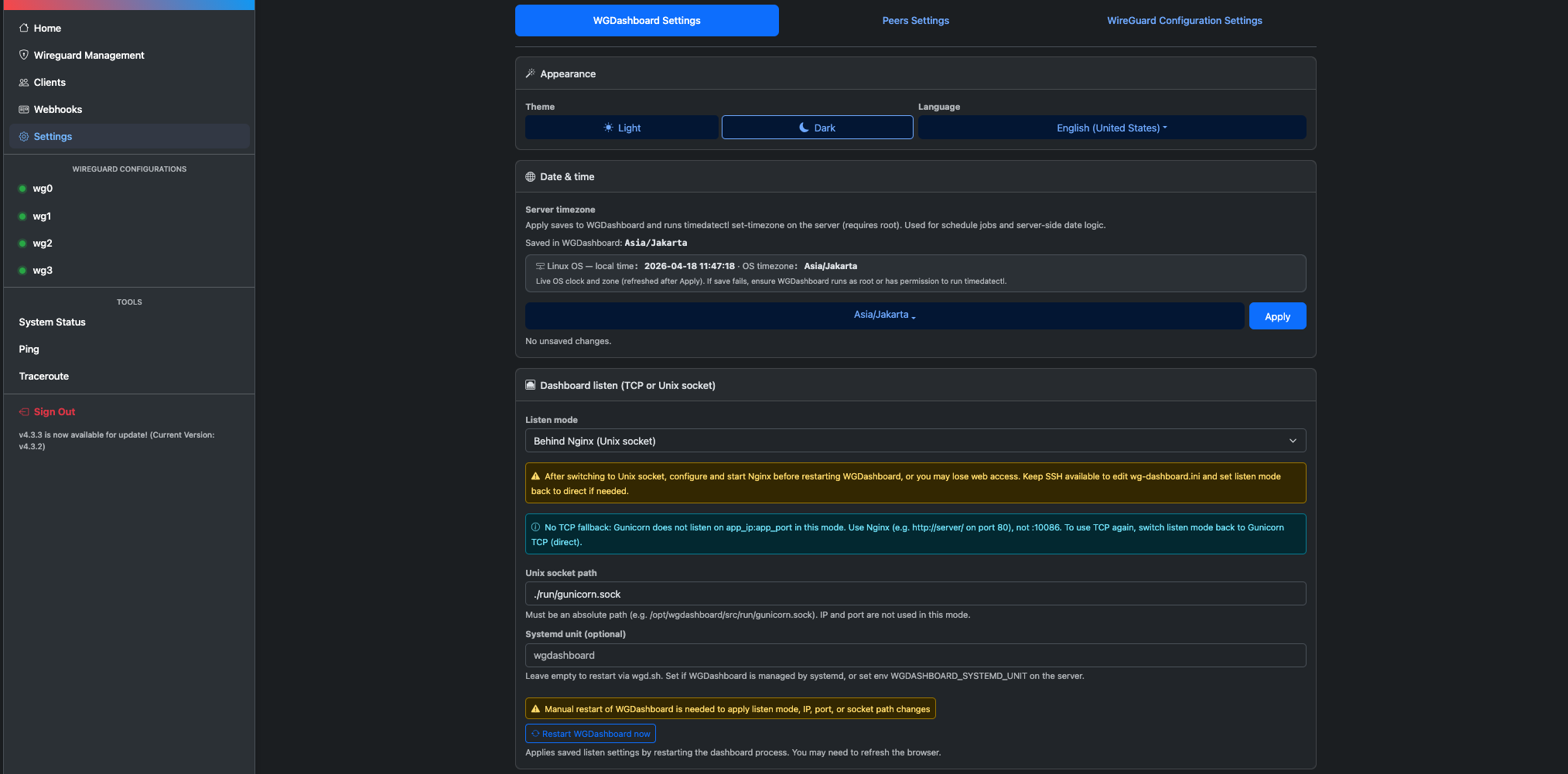Click local time 2026-04-18 11:47:18
The image size is (1568, 774).
pyautogui.click(x=689, y=266)
